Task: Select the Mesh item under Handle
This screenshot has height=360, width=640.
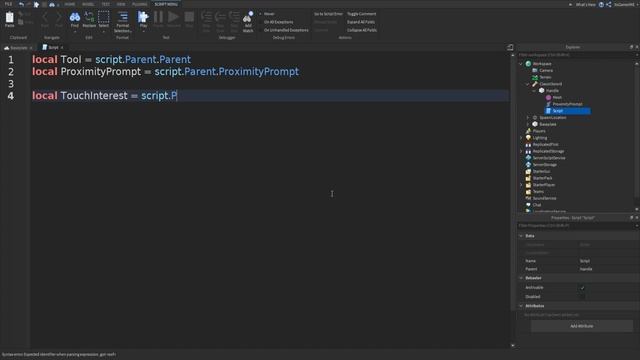Action: [x=557, y=98]
